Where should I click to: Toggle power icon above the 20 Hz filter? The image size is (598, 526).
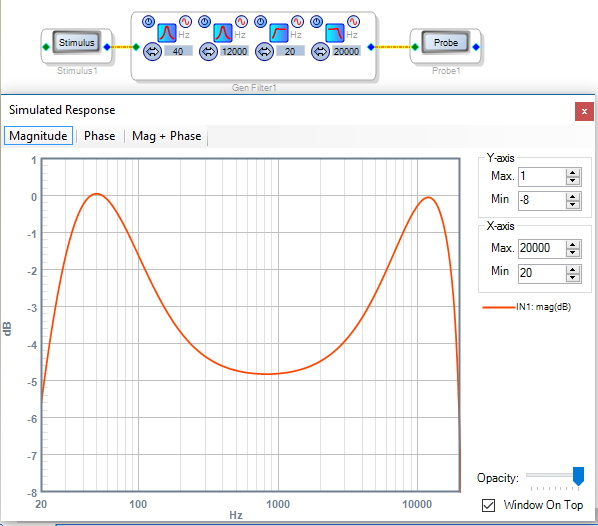pos(260,21)
